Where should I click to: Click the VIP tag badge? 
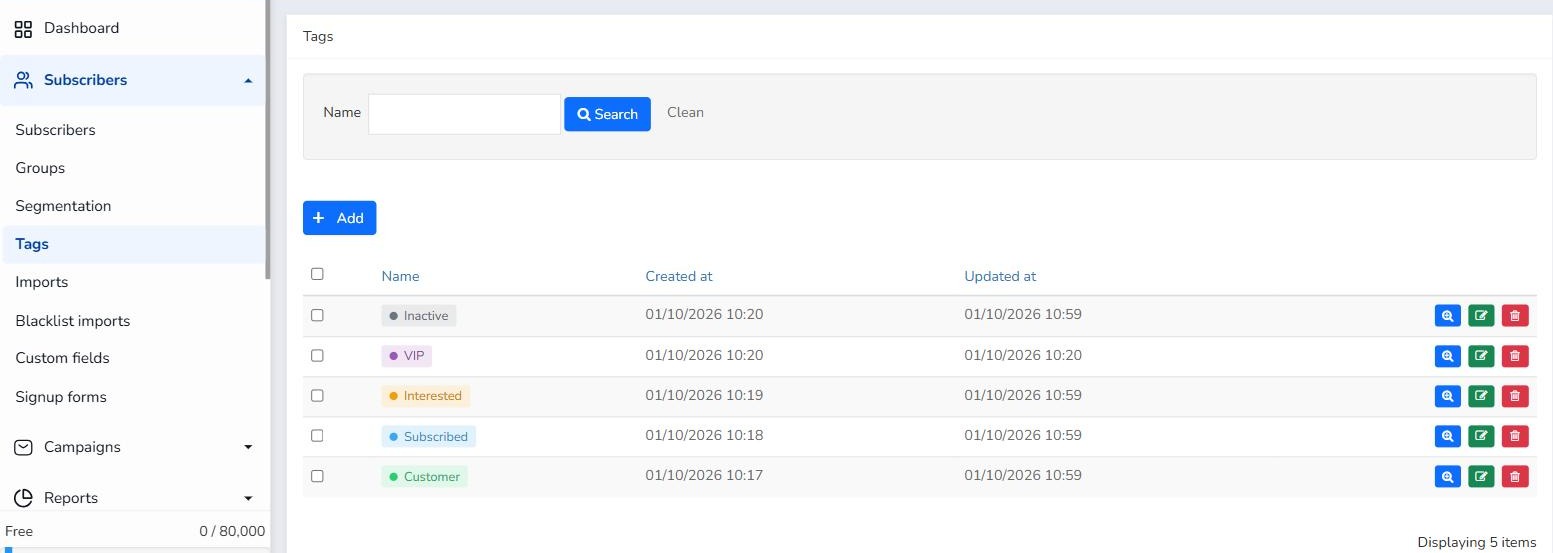point(407,356)
